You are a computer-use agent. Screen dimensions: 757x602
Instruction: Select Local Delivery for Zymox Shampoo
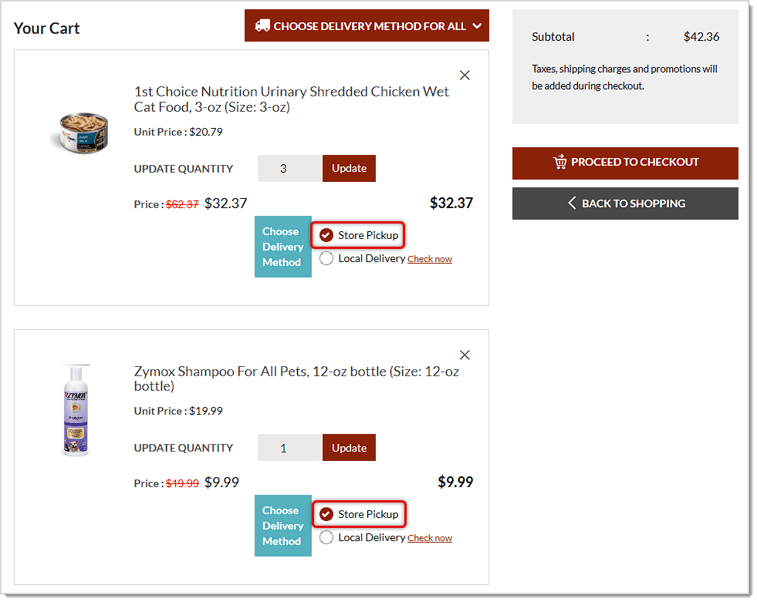326,537
